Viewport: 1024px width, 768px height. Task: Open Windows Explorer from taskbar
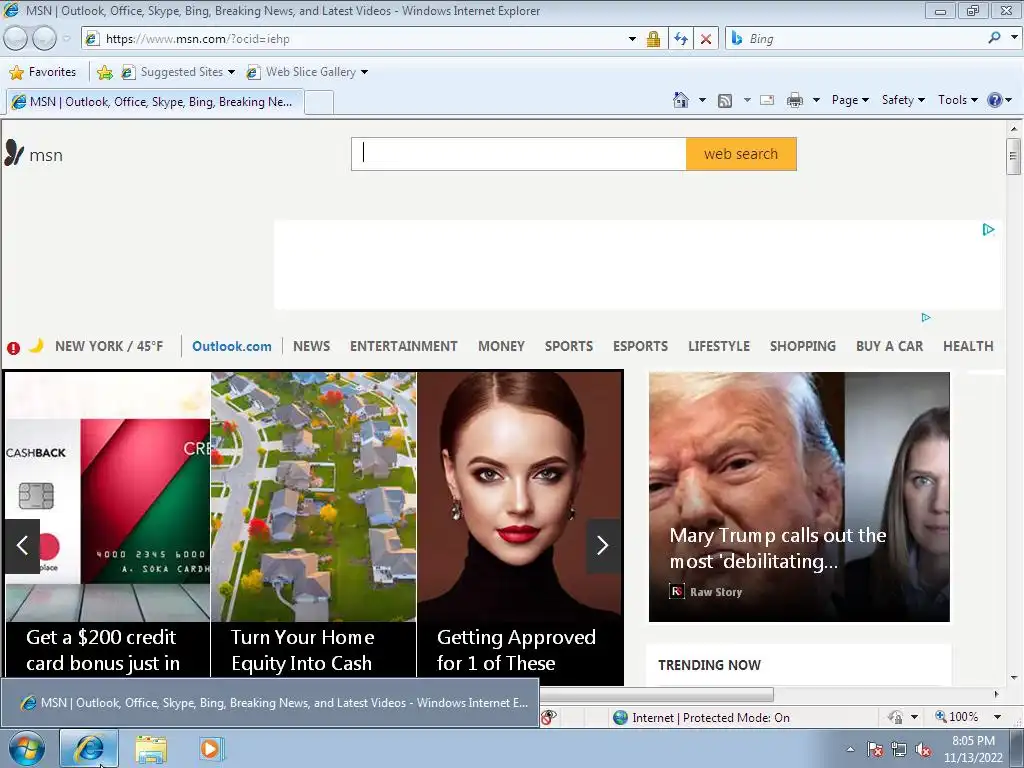tap(151, 748)
